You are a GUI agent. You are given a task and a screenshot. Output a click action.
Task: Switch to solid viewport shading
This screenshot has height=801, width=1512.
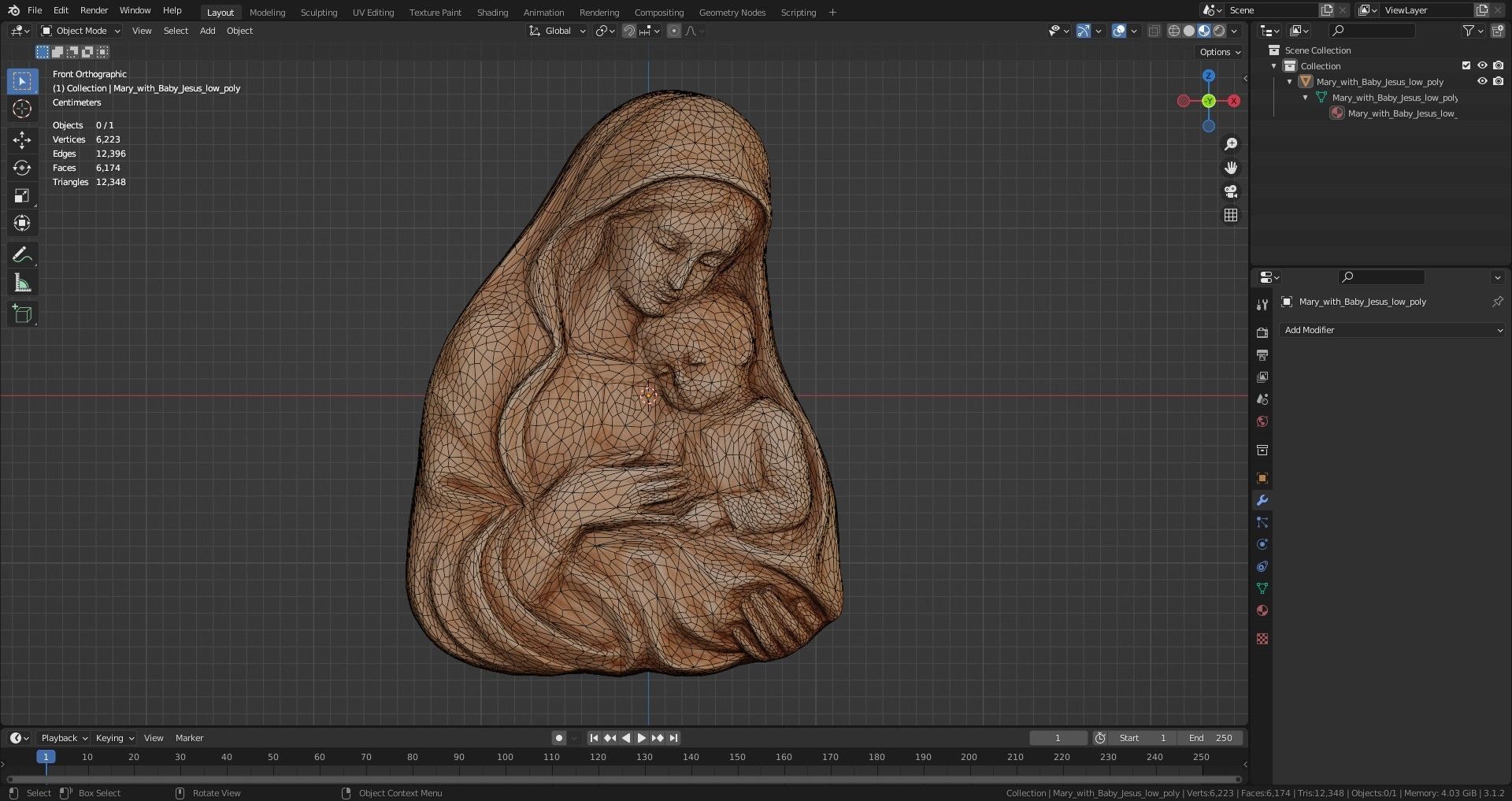(x=1189, y=31)
